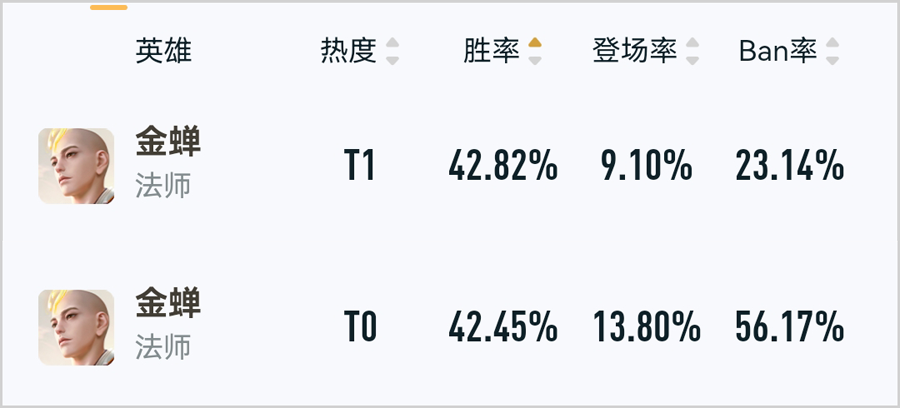Open the T1 金蝉 hero avatar

[x=76, y=166]
